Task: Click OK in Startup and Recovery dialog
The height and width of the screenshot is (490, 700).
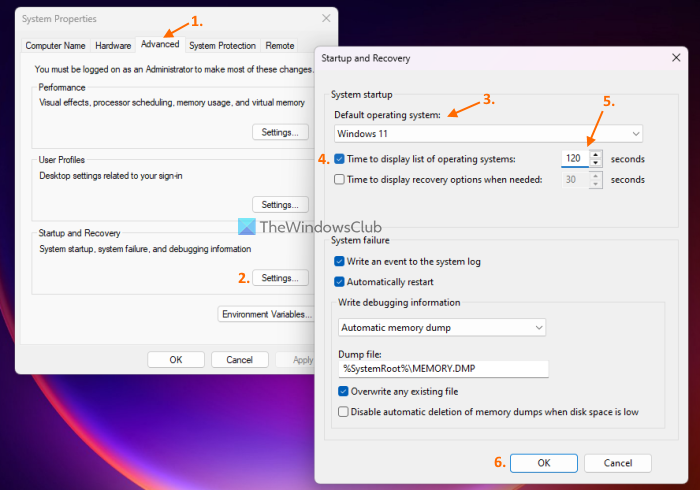Action: pyautogui.click(x=544, y=463)
